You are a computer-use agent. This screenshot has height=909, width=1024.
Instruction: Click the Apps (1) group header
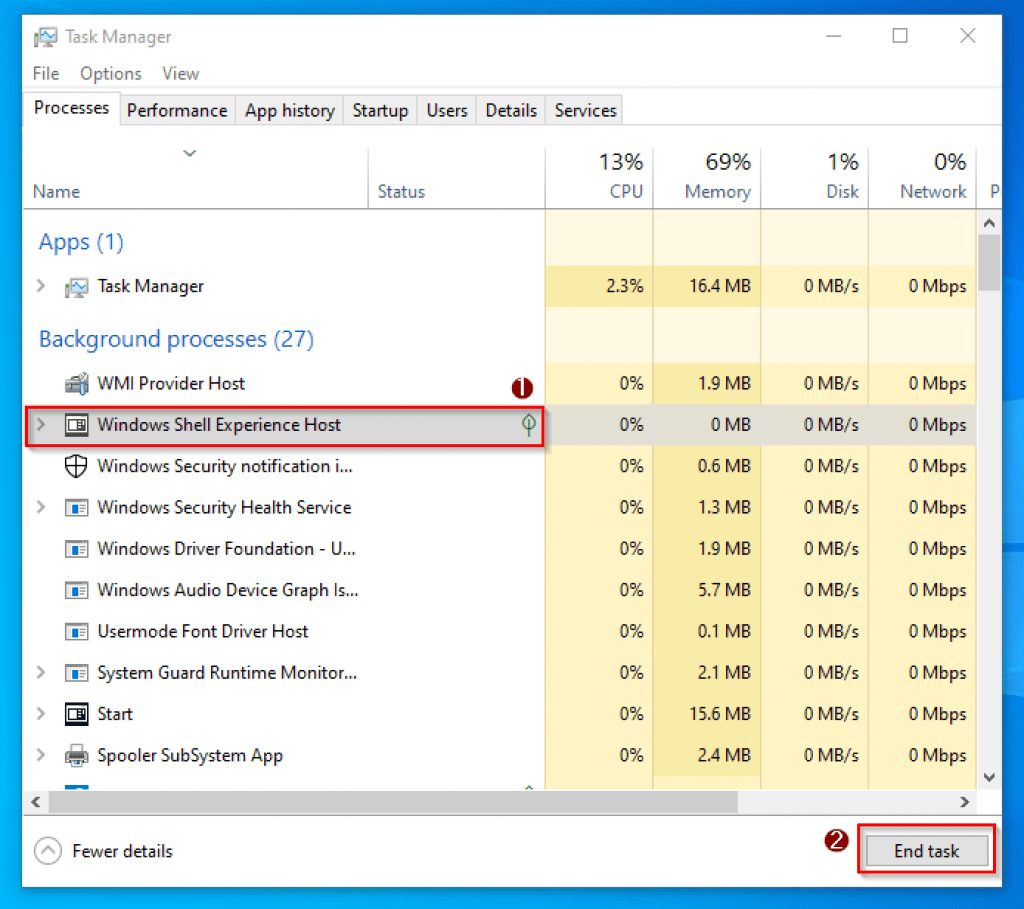pos(81,242)
